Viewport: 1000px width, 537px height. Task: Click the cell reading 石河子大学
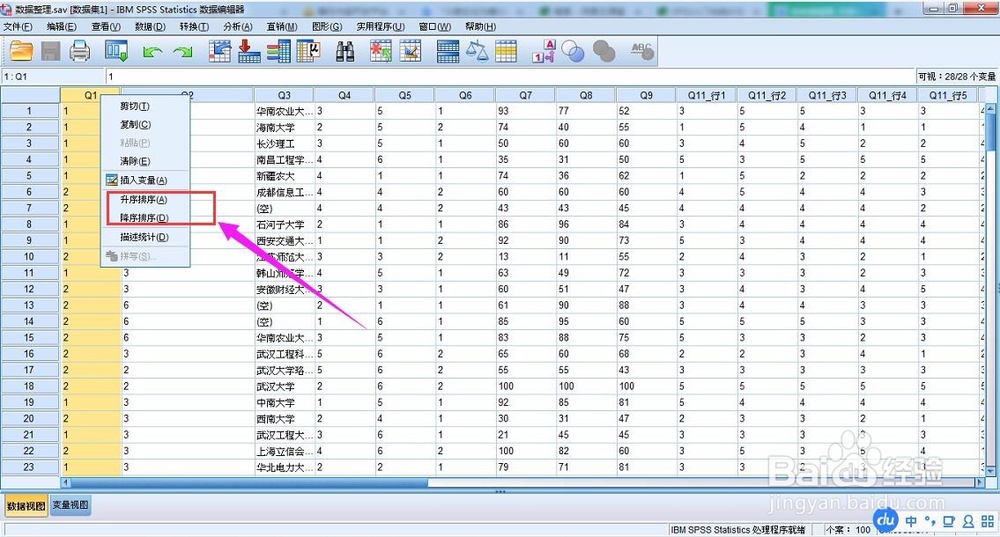click(x=284, y=224)
